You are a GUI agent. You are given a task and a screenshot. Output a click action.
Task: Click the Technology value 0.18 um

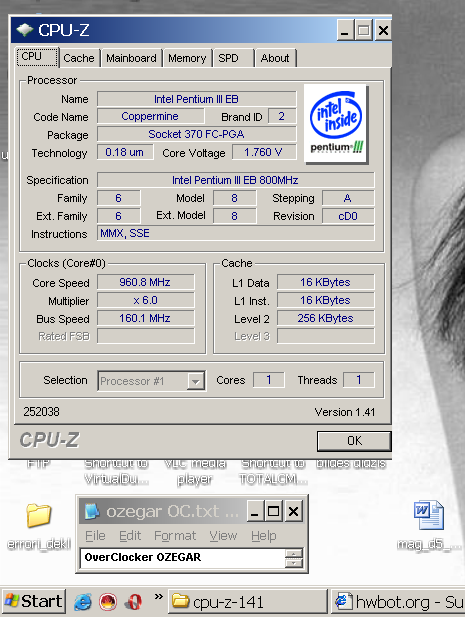point(125,152)
